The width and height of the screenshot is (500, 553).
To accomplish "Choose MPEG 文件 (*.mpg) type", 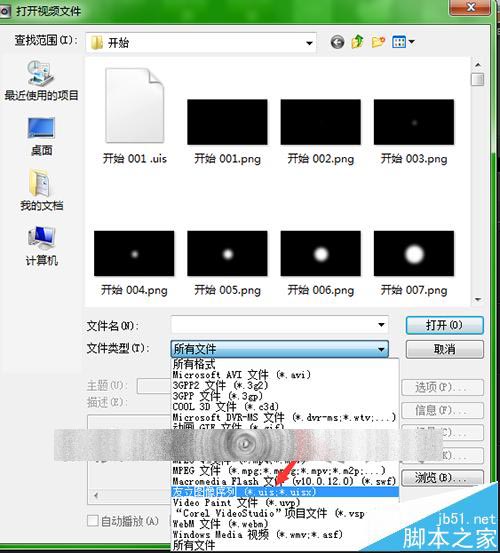I will 285,470.
